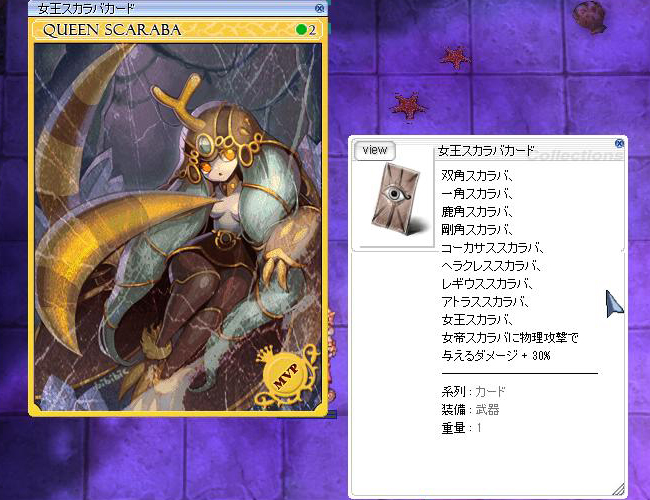Click the number 2 beside green dot
Viewport: 650px width, 500px height.
tap(312, 30)
